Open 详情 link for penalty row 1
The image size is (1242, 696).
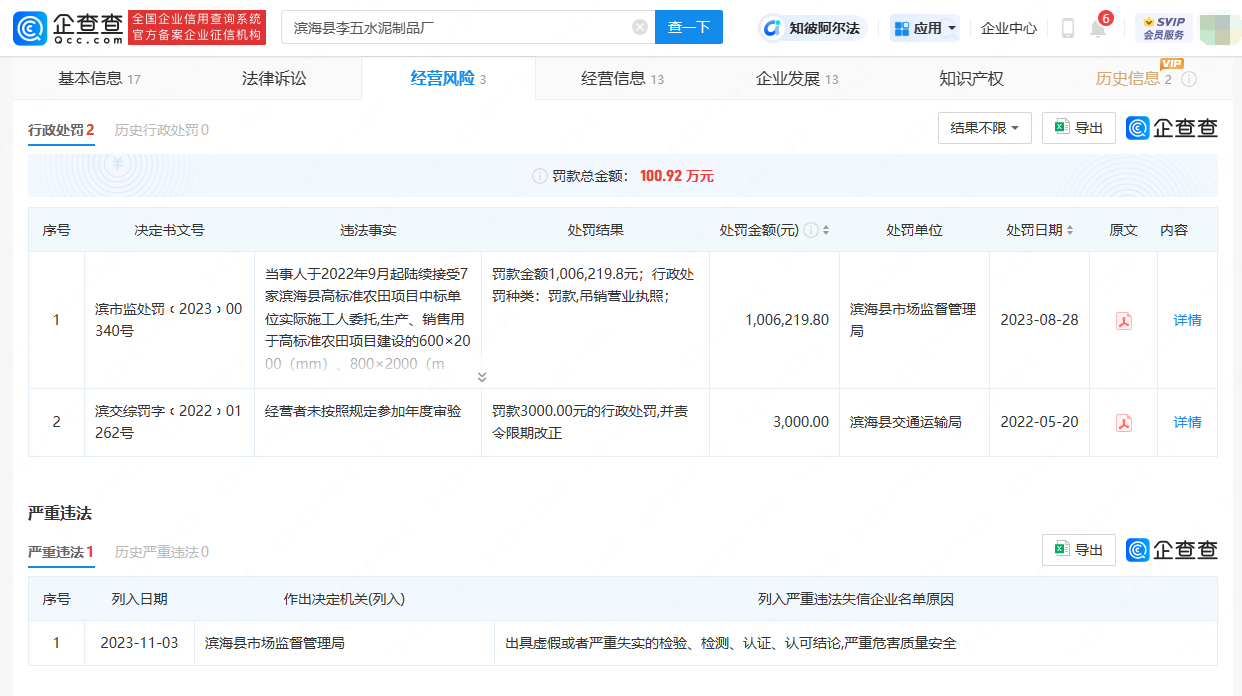(1187, 321)
